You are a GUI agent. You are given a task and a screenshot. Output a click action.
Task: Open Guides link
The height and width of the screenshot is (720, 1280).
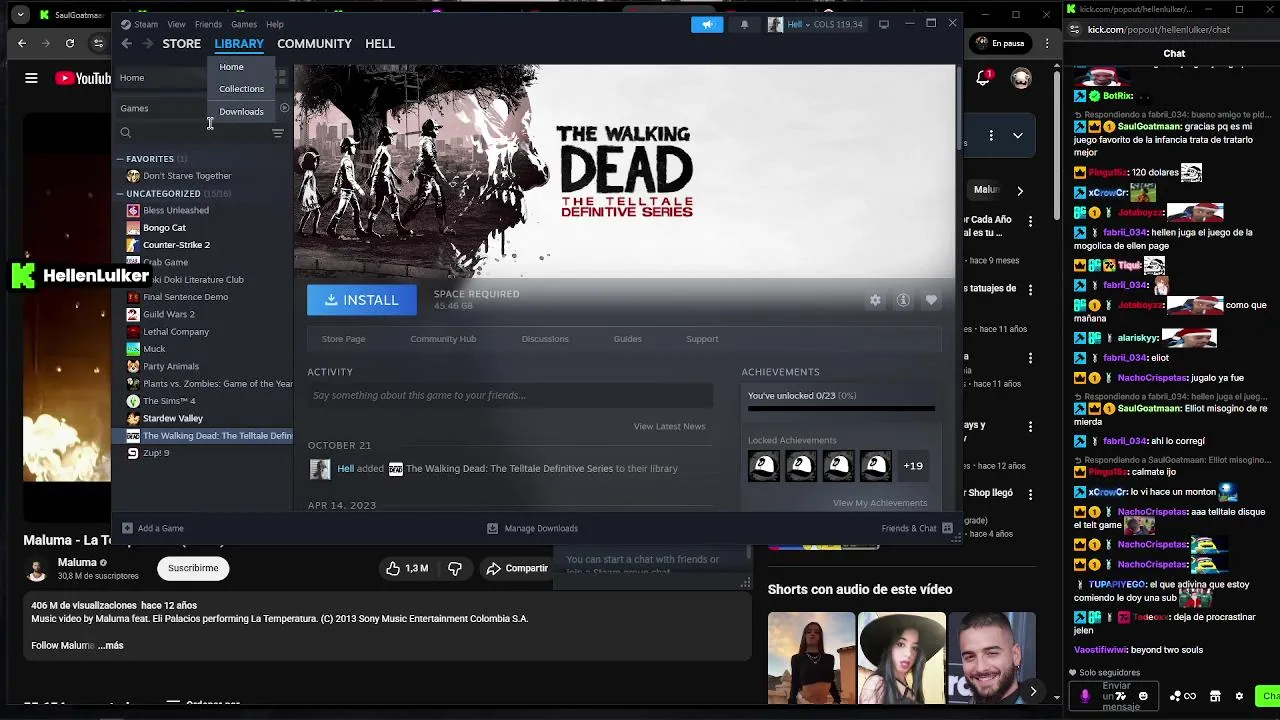pos(628,339)
